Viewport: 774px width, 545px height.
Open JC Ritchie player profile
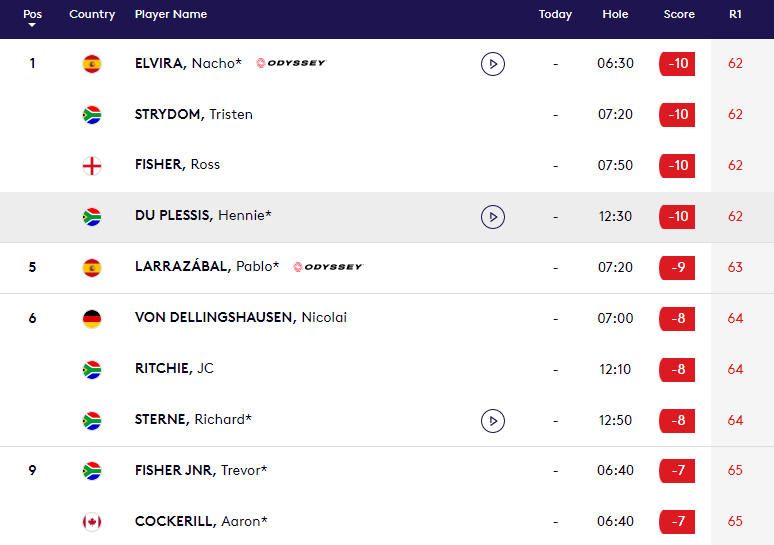(x=174, y=369)
